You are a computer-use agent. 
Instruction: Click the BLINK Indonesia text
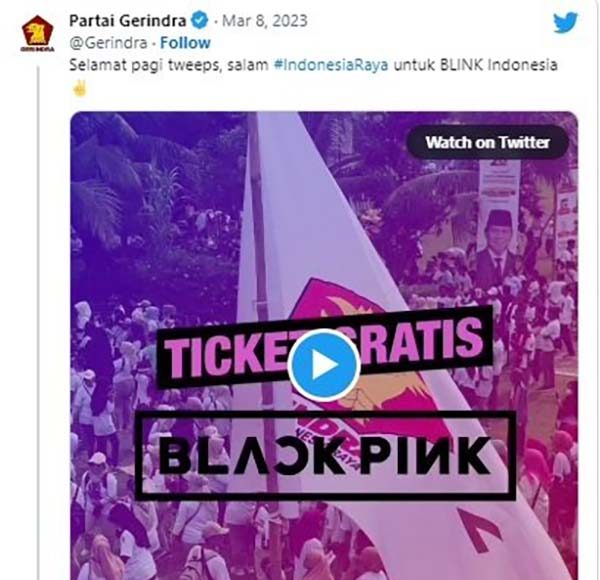pyautogui.click(x=498, y=65)
